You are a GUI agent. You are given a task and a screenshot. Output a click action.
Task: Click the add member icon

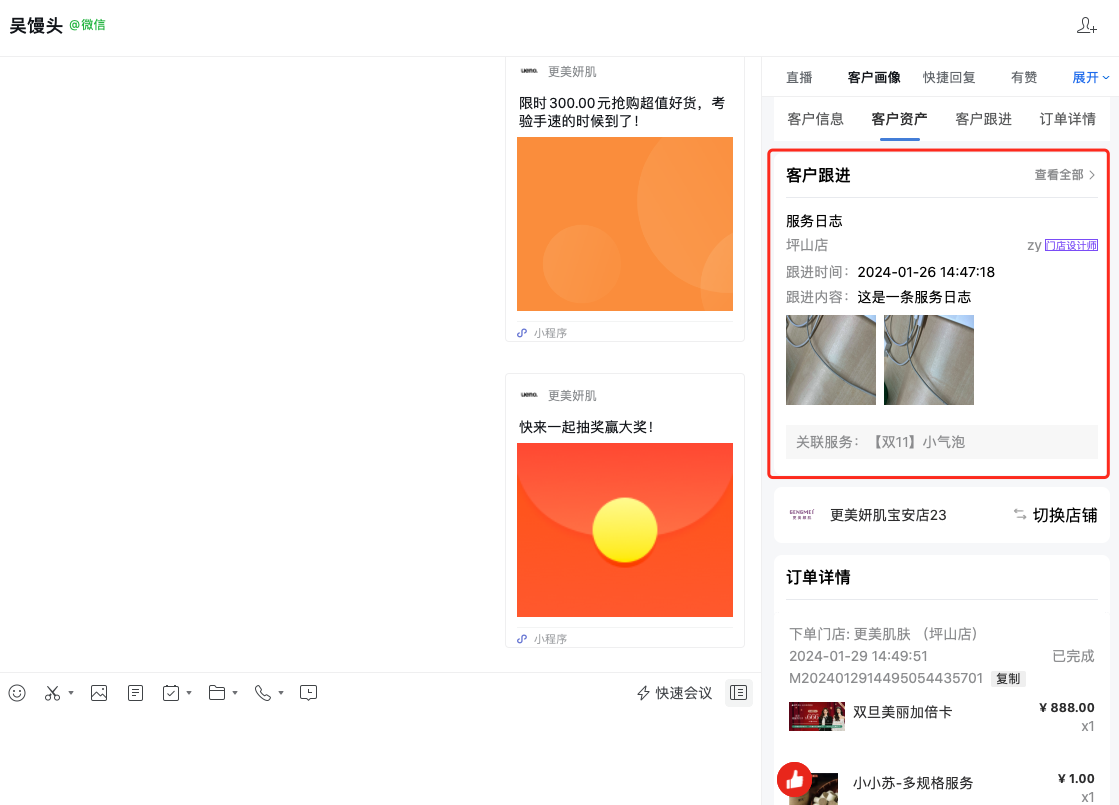(1086, 26)
